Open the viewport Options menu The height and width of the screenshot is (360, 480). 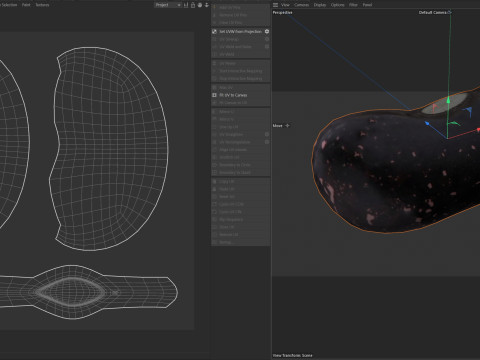[x=337, y=5]
